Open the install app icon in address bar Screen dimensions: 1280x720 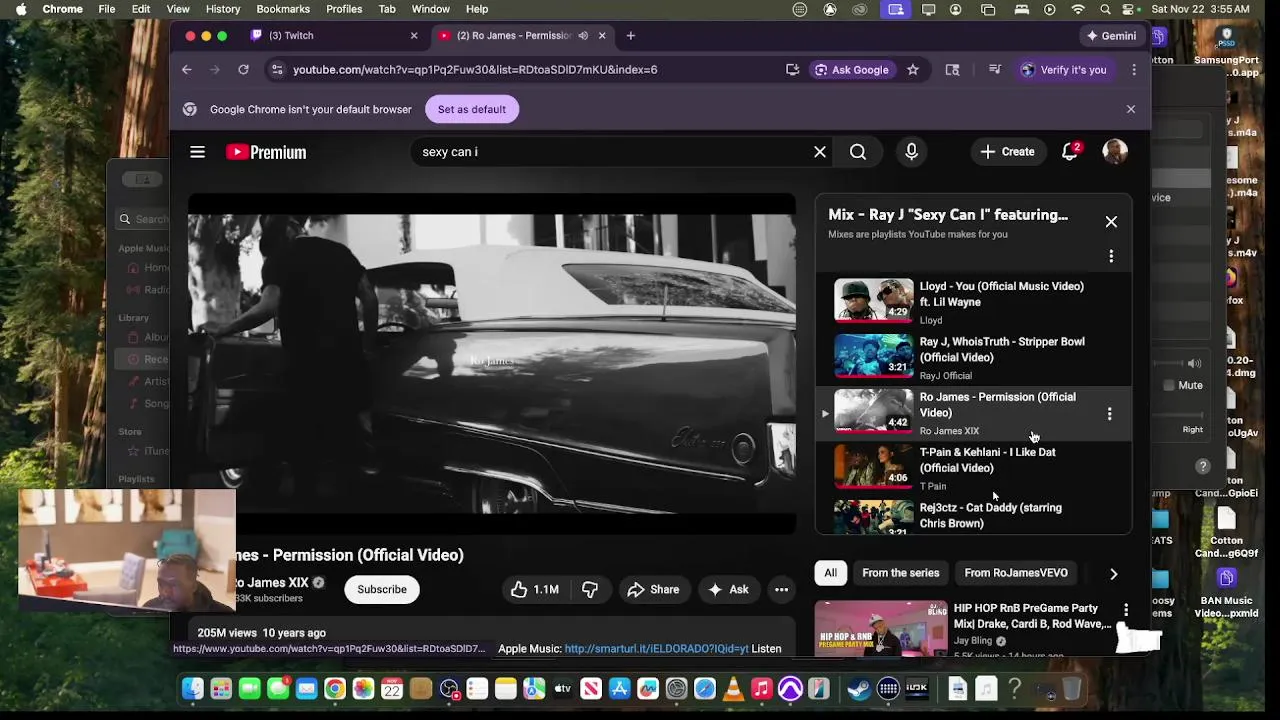(792, 70)
